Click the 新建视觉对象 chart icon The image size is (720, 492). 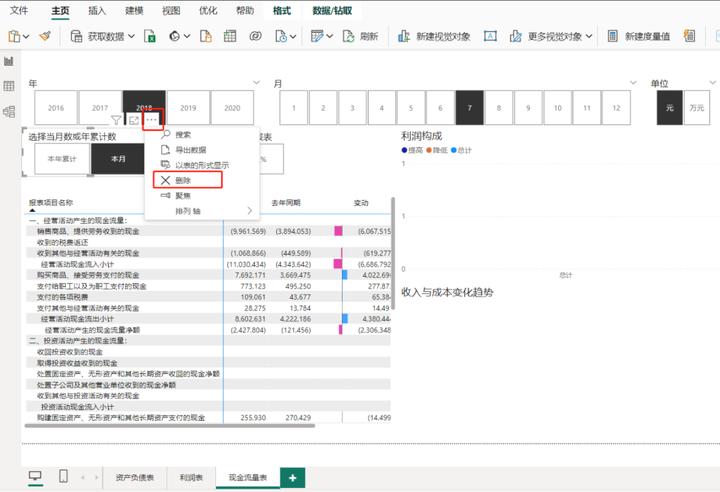404,36
